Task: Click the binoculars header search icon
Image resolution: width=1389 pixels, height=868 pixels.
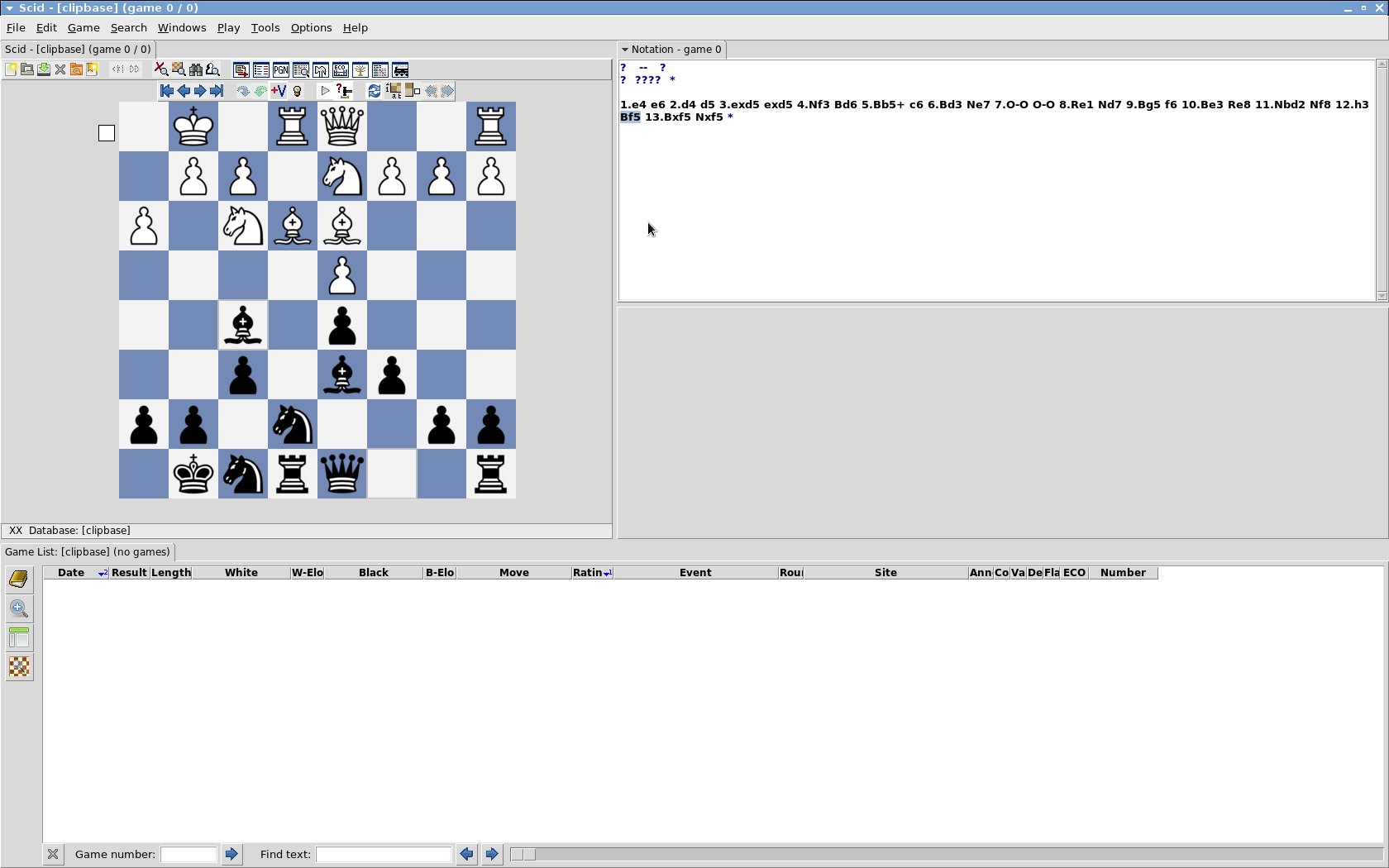Action: click(196, 69)
